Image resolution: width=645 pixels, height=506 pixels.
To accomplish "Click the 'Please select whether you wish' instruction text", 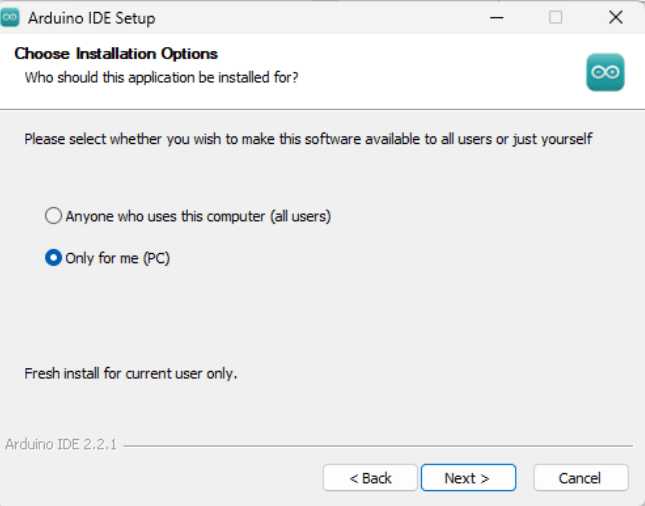I will pos(308,139).
